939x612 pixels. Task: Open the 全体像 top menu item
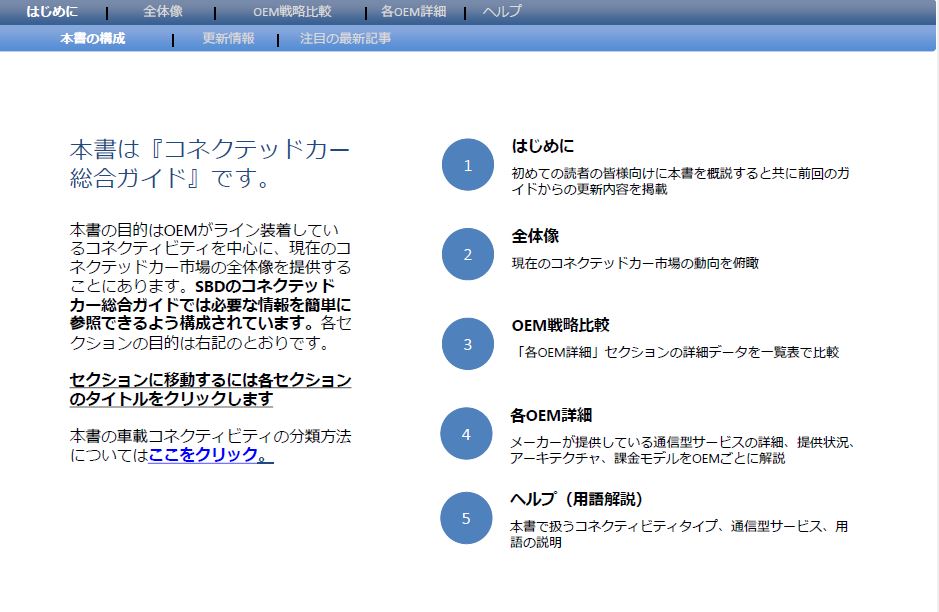163,11
